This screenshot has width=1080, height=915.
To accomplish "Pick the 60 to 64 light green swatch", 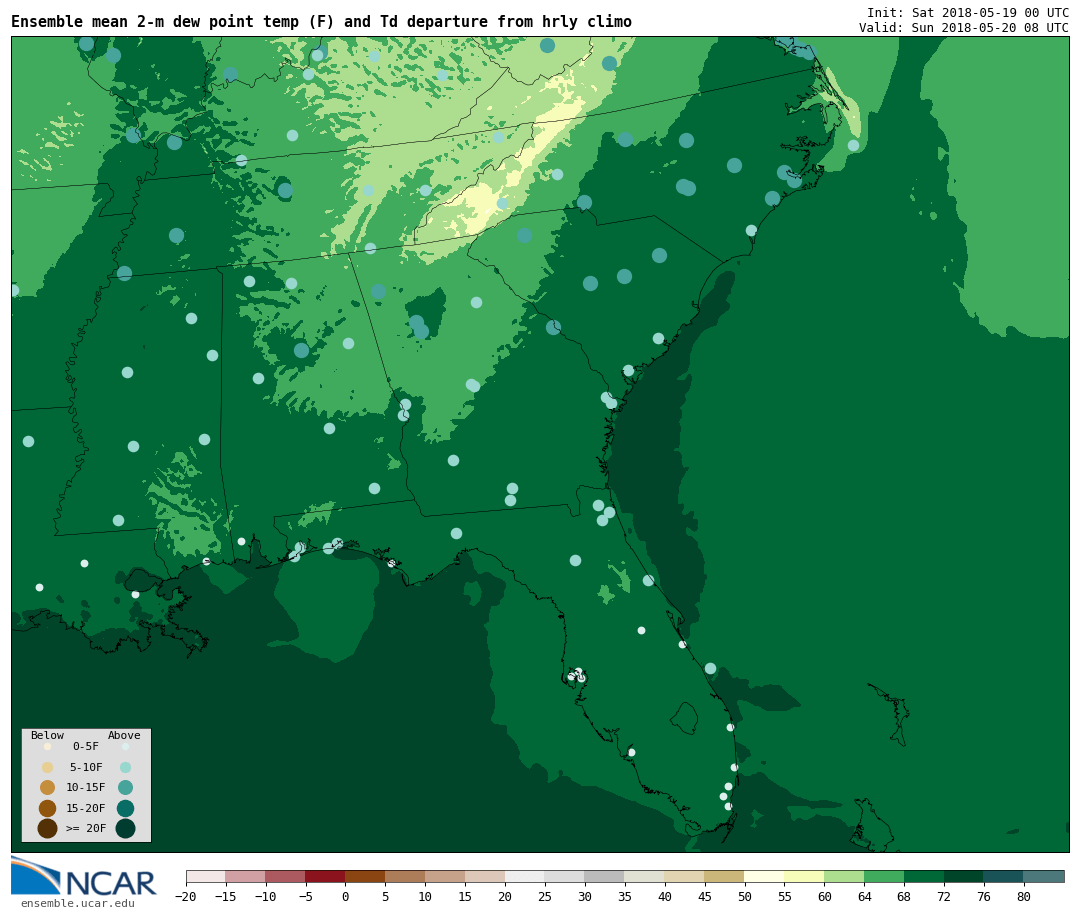I will click(x=844, y=876).
